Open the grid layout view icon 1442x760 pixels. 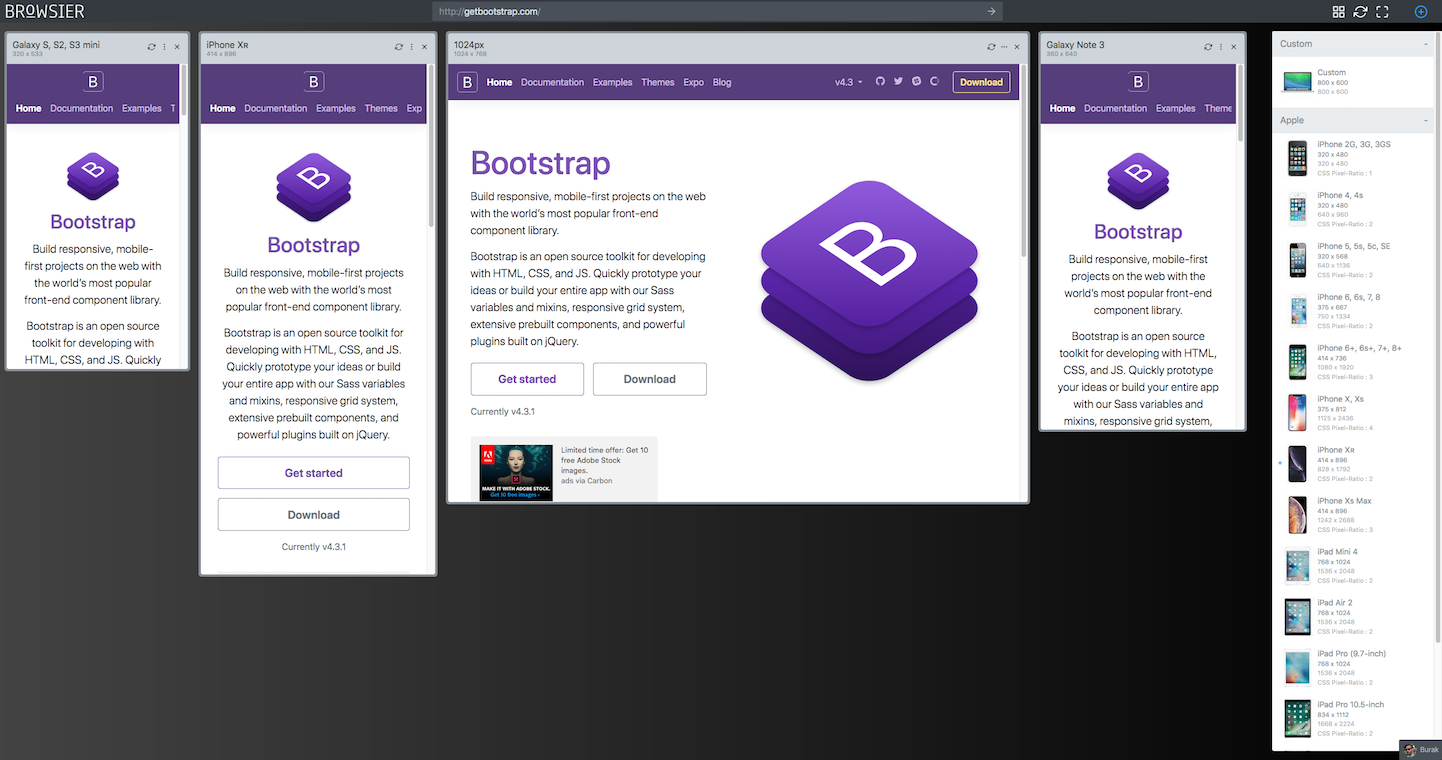point(1339,12)
